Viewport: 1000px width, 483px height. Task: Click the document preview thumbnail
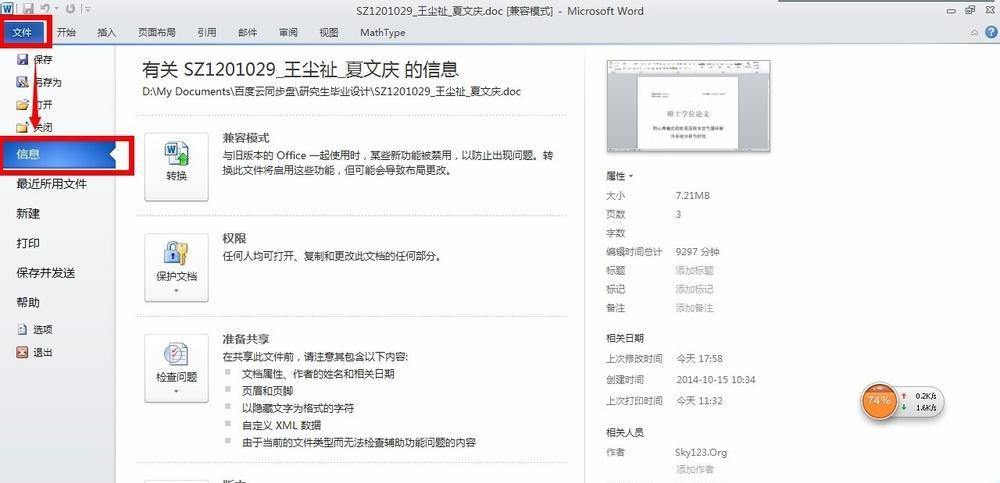click(x=688, y=107)
